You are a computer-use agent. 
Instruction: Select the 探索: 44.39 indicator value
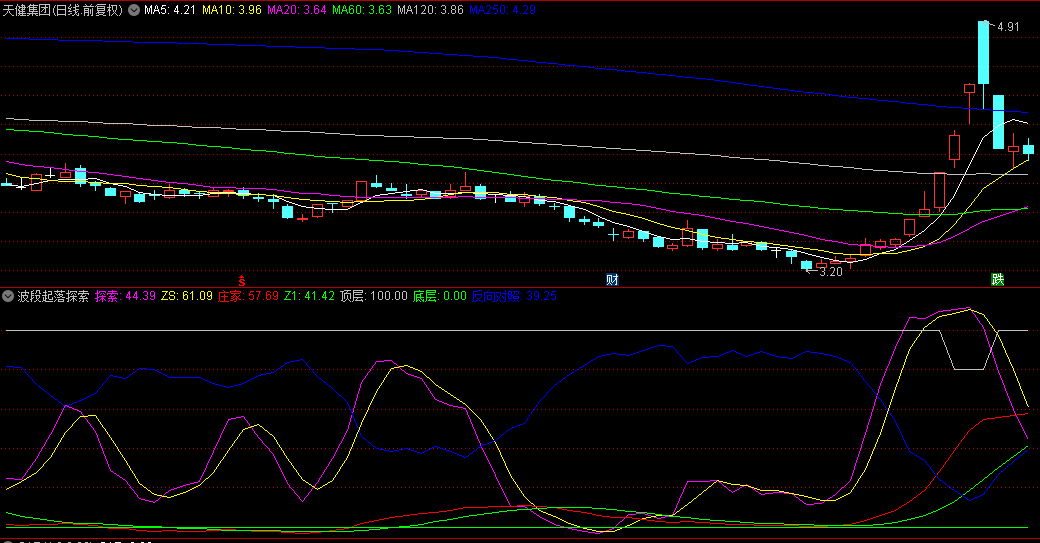tap(126, 296)
